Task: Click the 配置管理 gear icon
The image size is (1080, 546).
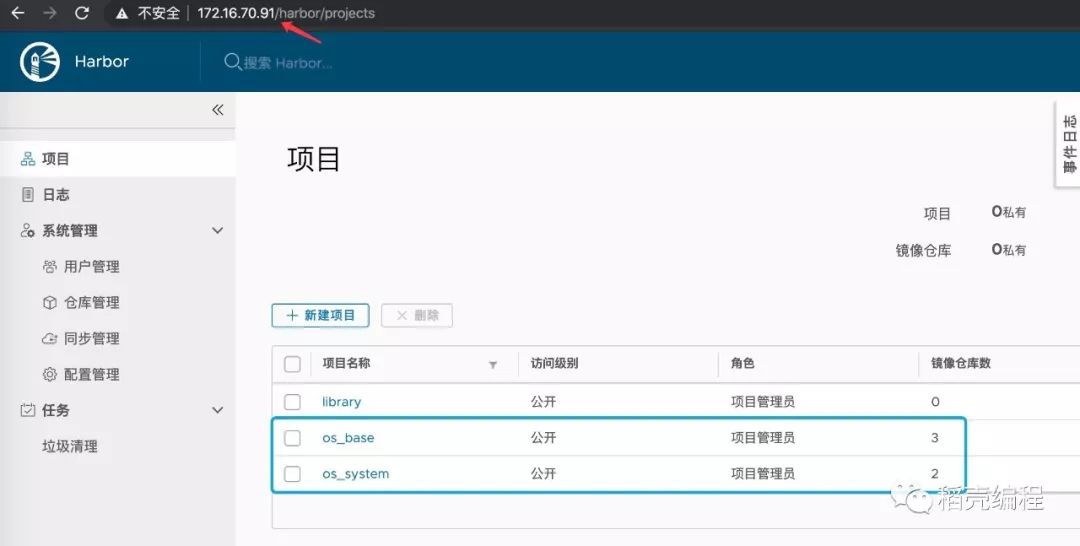Action: click(50, 374)
